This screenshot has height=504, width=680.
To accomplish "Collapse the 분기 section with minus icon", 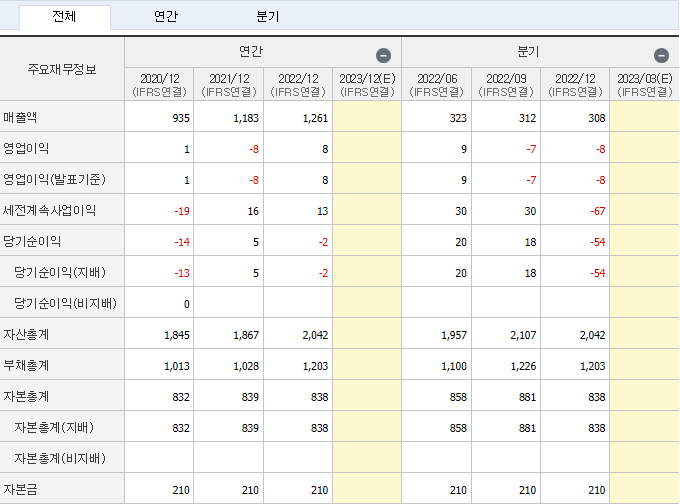I will pos(661,56).
